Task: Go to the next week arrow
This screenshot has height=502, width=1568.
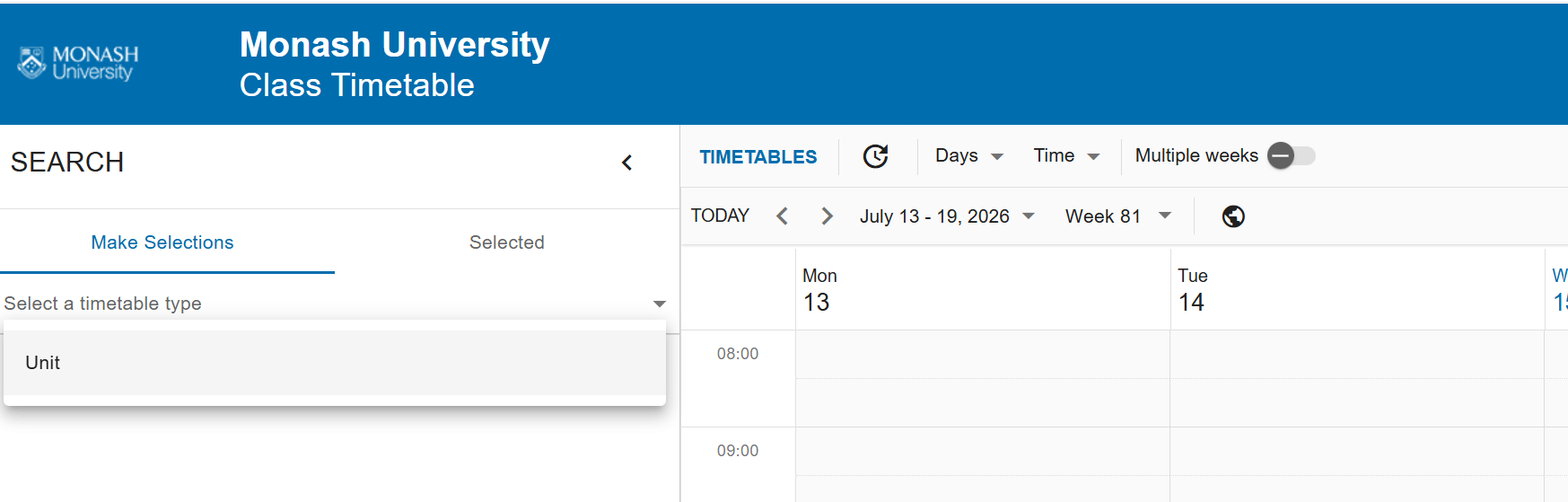Action: pyautogui.click(x=827, y=216)
